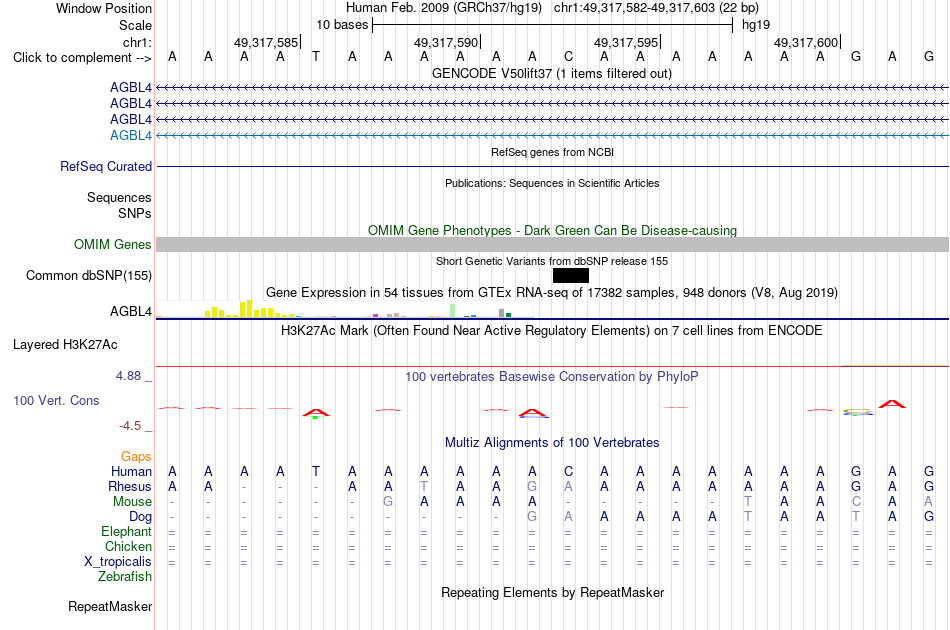This screenshot has height=630, width=950.
Task: Click the light-blue AGBL4 gene label
Action: (131, 136)
